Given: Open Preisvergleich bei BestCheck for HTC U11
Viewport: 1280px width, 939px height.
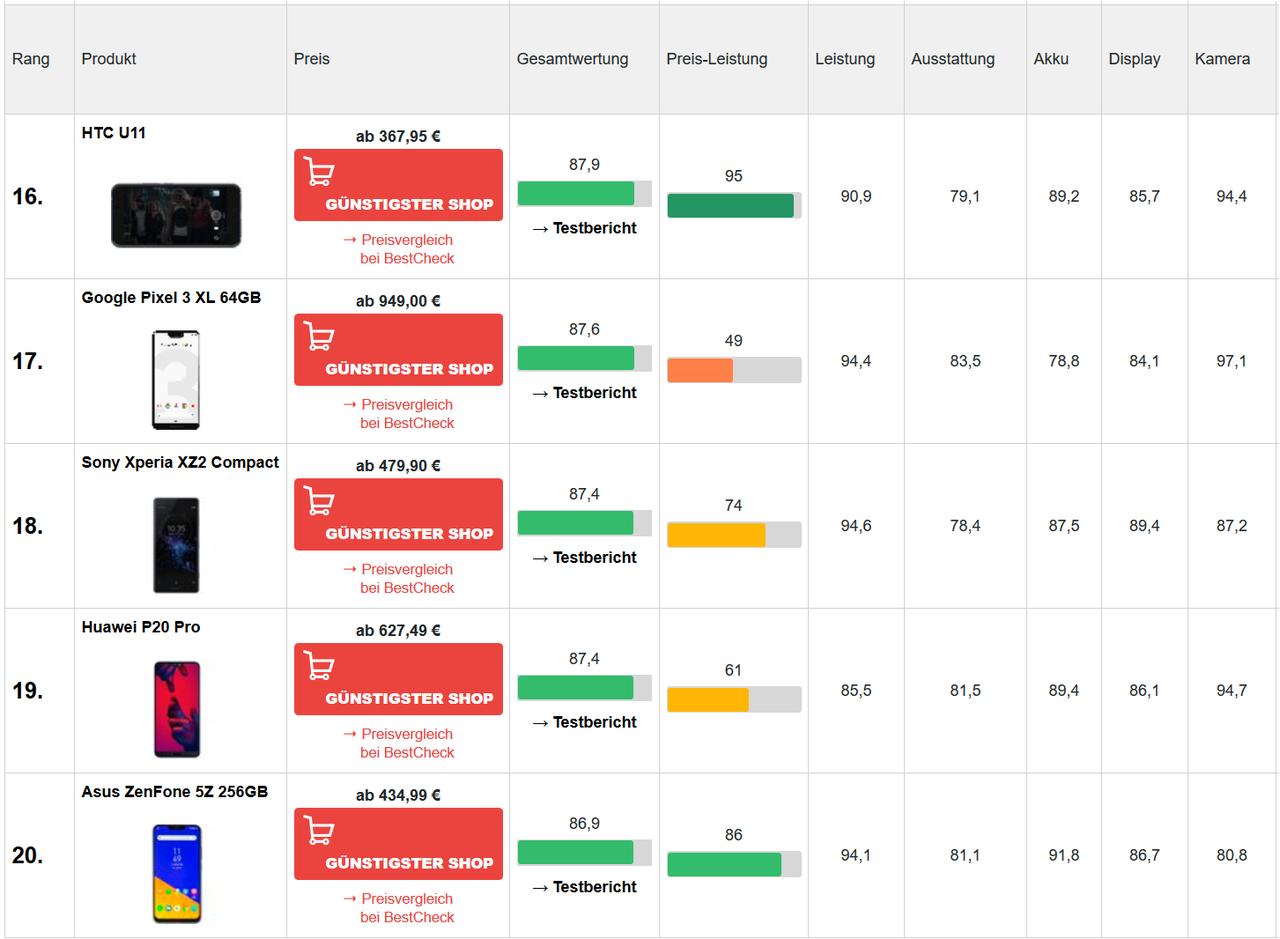Looking at the screenshot, I should click(x=398, y=249).
